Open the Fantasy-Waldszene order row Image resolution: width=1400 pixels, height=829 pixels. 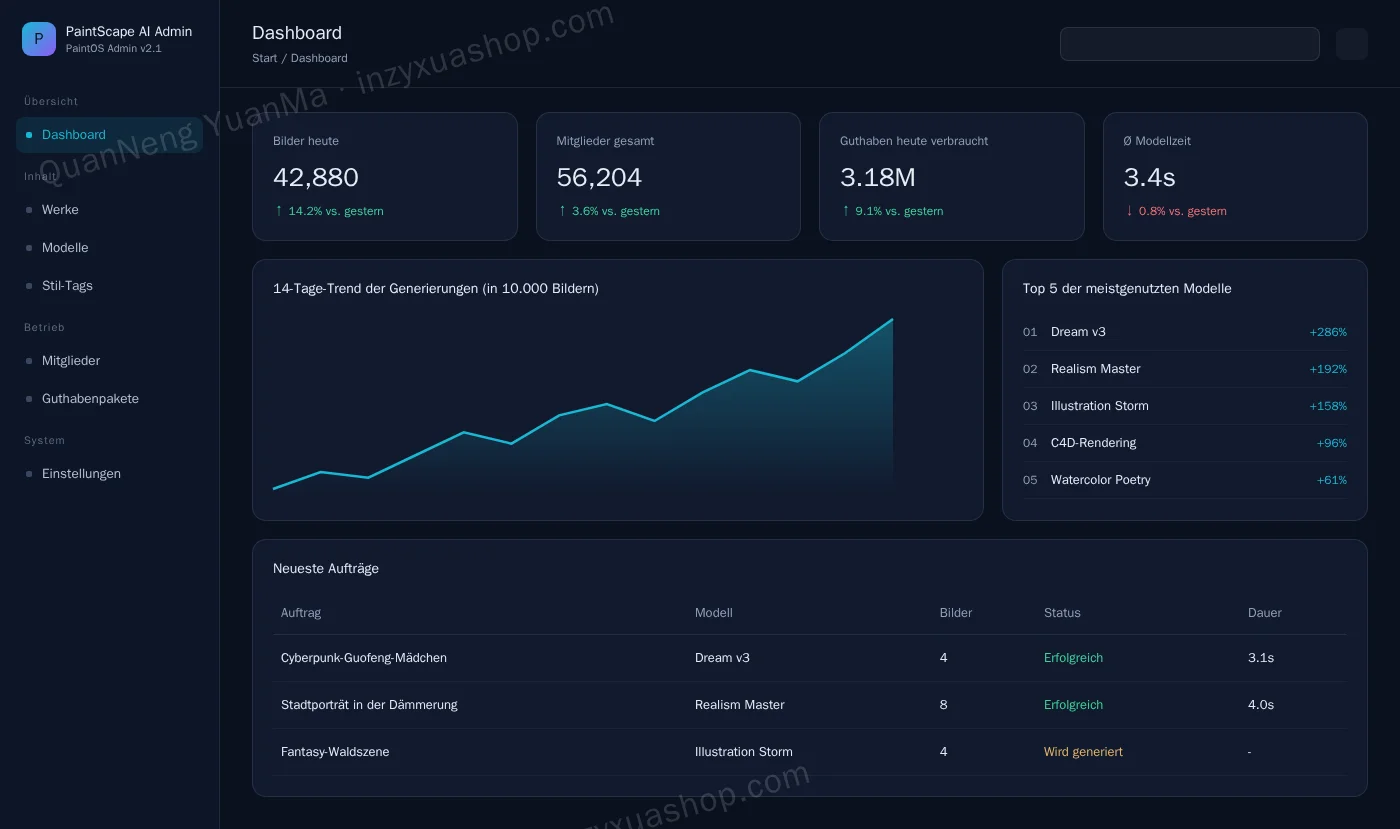click(810, 752)
